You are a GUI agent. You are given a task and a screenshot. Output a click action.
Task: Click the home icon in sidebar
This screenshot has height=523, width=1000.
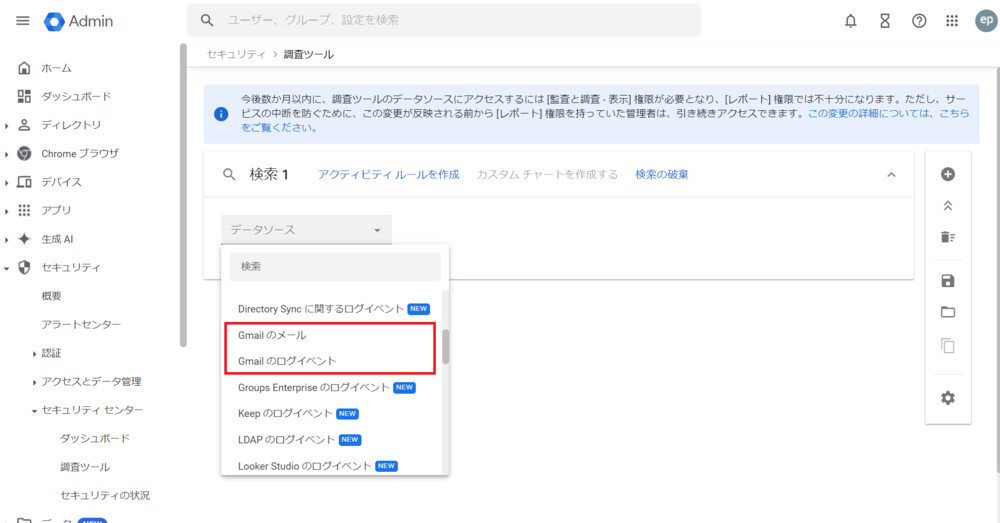coord(24,68)
